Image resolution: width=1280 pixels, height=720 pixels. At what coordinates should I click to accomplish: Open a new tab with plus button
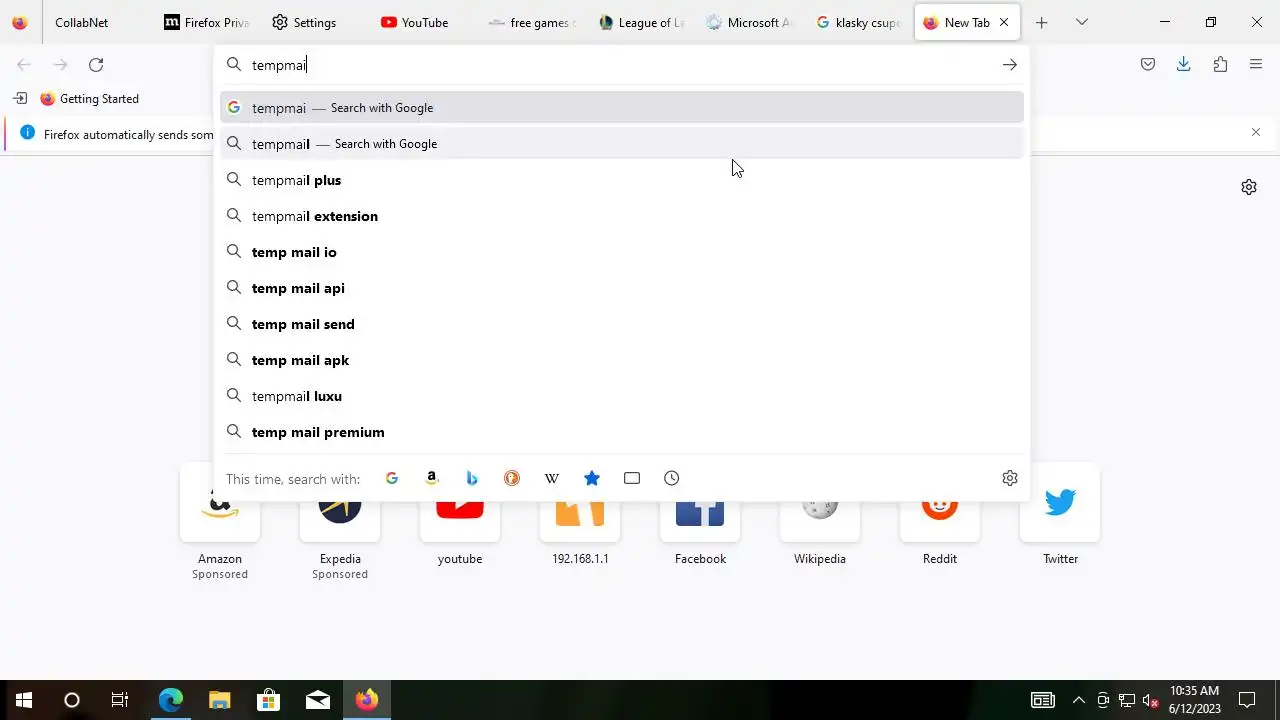click(x=1041, y=22)
